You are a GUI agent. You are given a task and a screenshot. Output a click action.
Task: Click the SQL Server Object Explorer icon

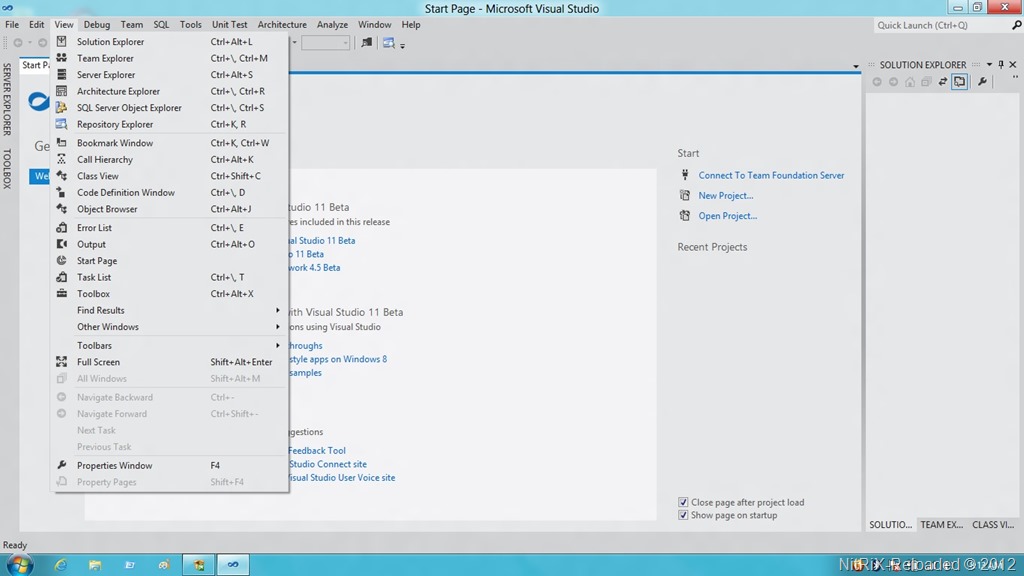click(62, 108)
